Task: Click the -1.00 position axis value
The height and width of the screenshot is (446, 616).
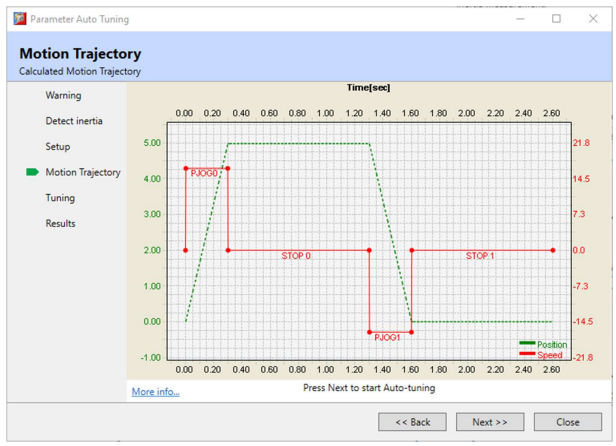Action: tap(150, 358)
